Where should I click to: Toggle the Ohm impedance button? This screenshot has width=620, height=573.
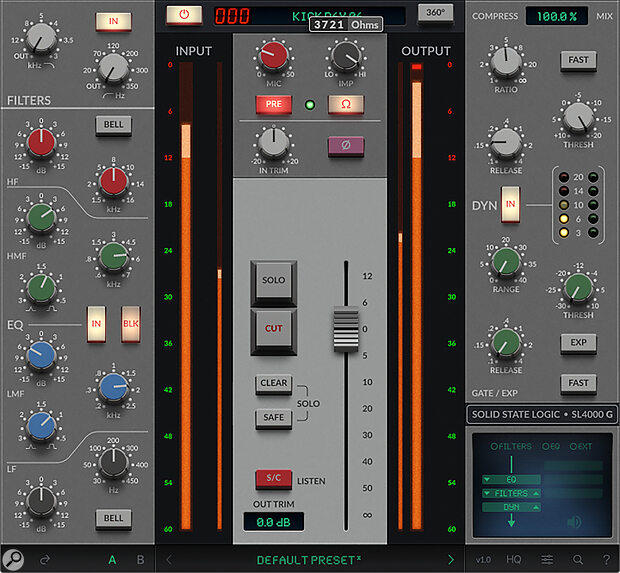pyautogui.click(x=346, y=104)
